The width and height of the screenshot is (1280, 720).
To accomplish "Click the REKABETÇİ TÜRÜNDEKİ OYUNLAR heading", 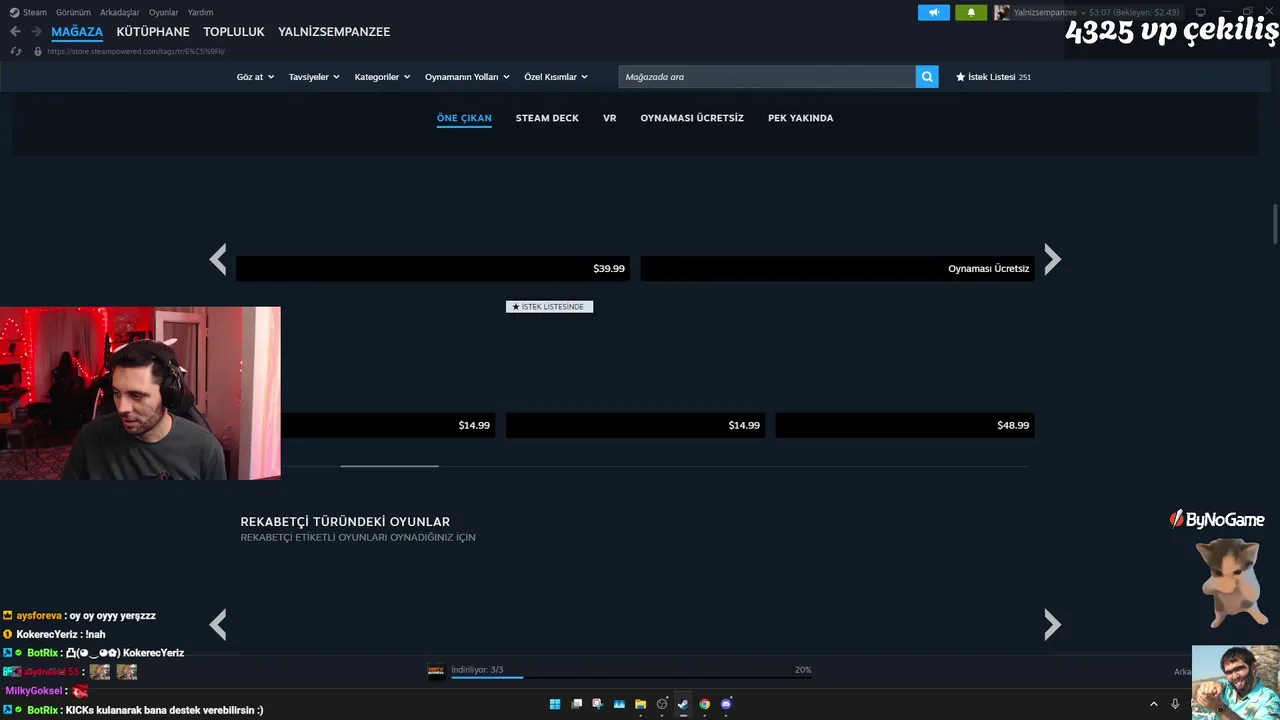I will (345, 522).
